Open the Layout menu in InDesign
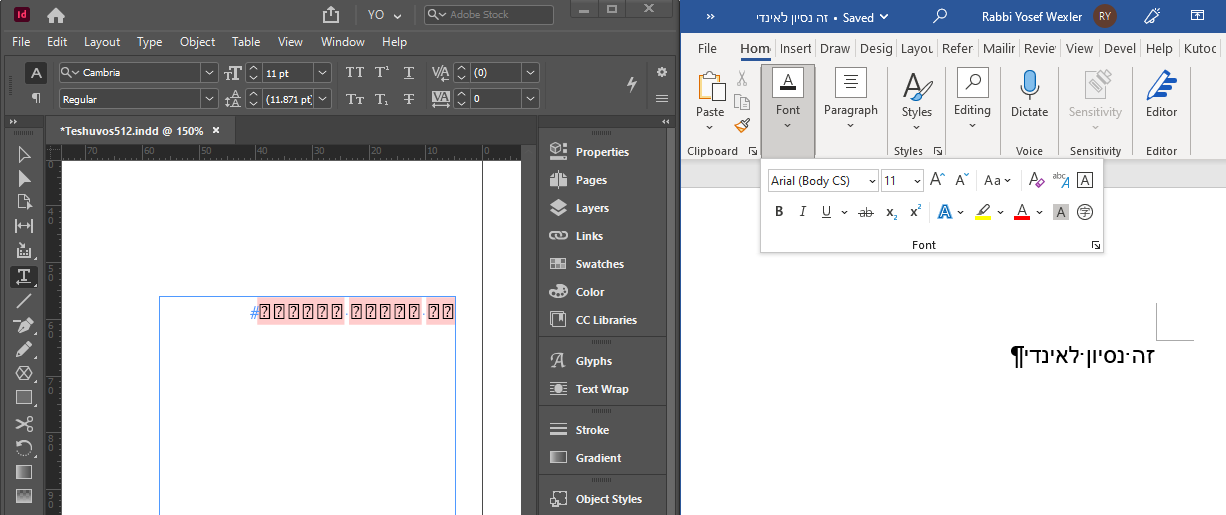 102,42
